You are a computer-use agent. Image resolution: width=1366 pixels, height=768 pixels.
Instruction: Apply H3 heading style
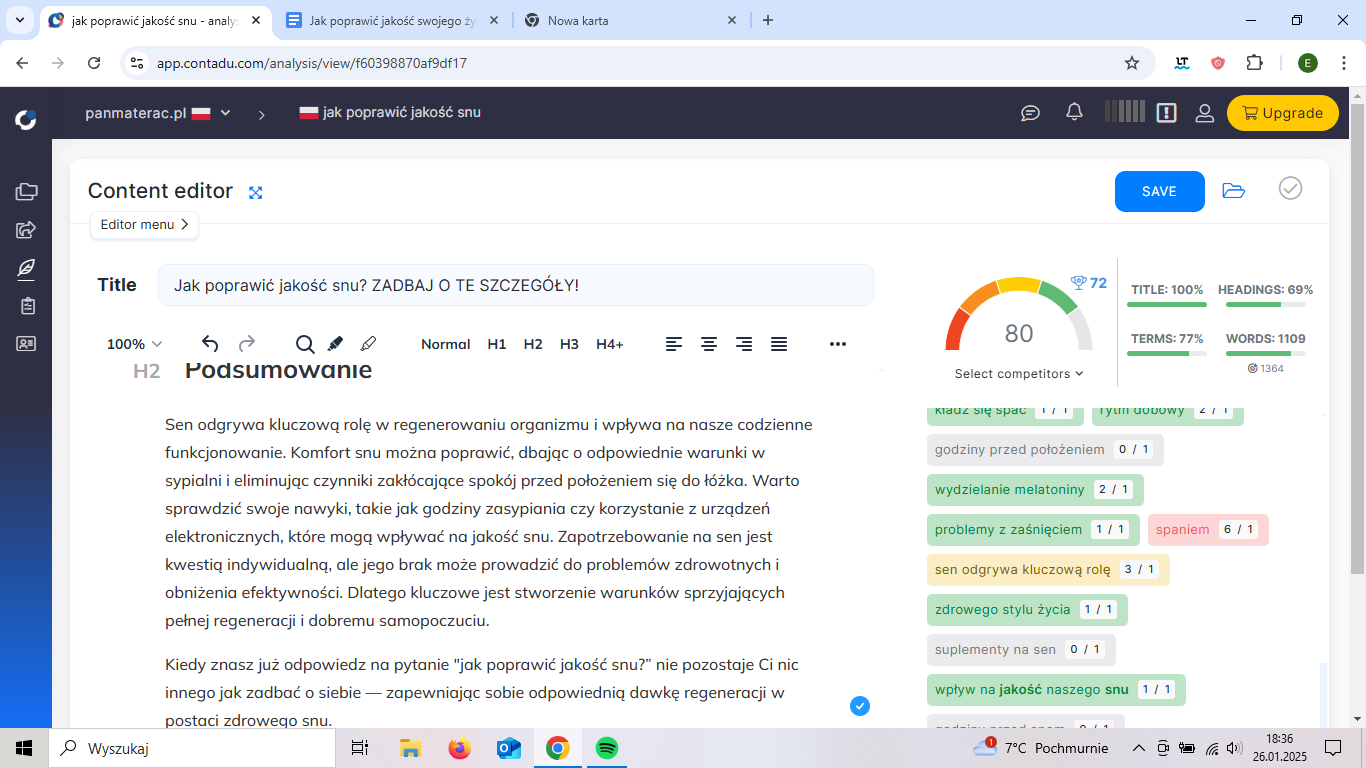coord(569,344)
